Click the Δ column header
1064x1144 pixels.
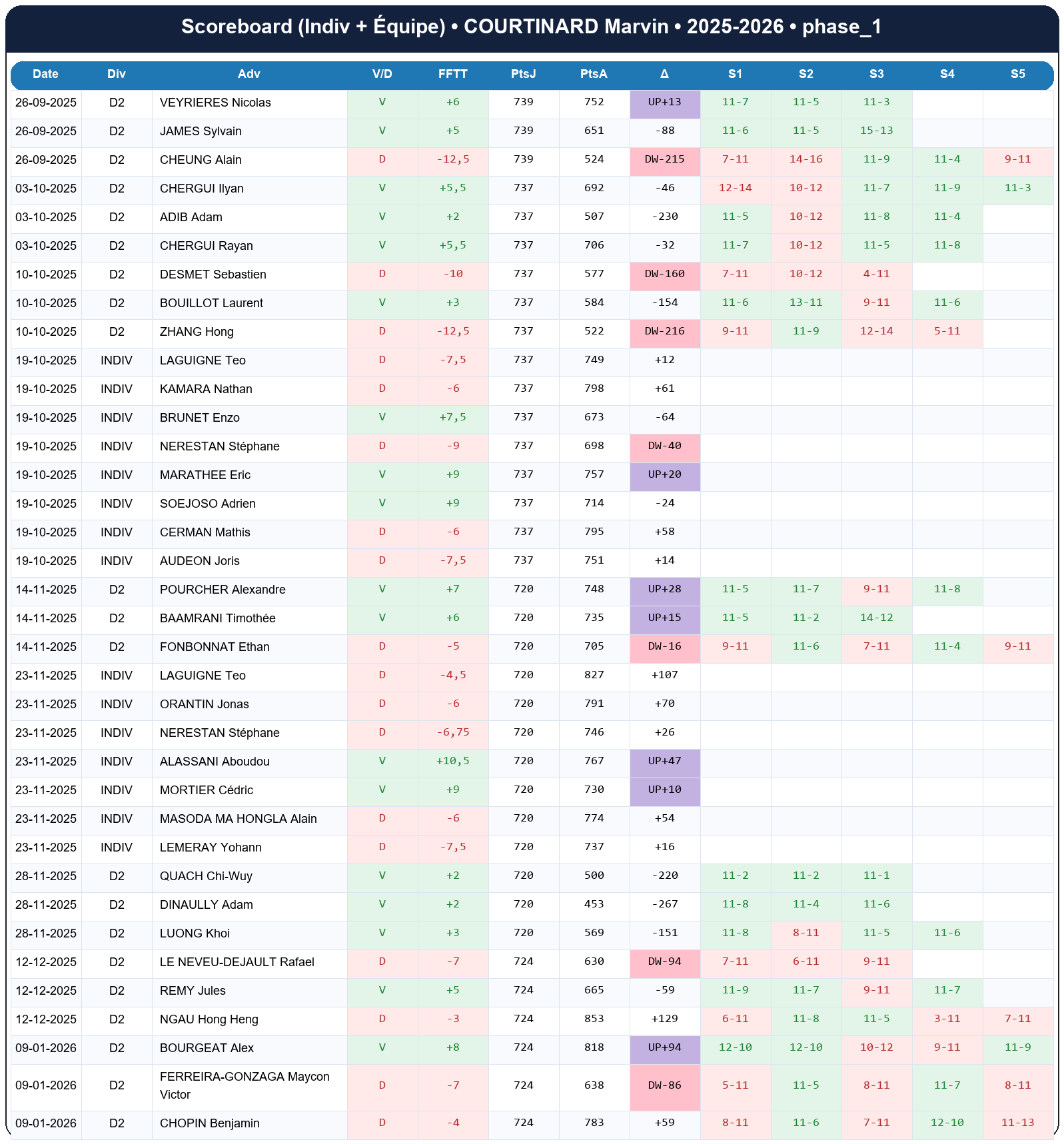(x=664, y=74)
